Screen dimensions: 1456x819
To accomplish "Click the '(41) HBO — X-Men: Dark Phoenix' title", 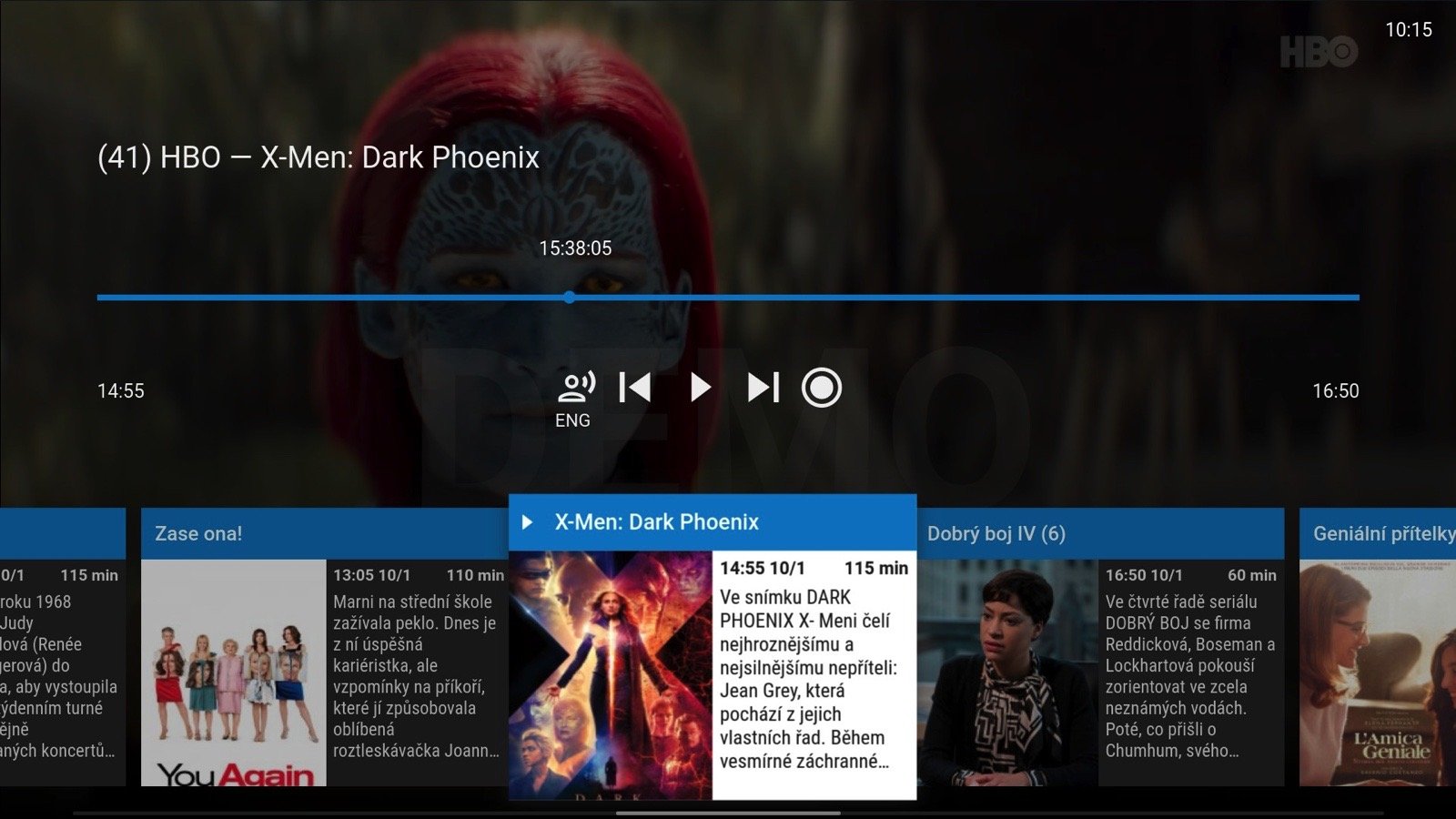I will pyautogui.click(x=318, y=157).
